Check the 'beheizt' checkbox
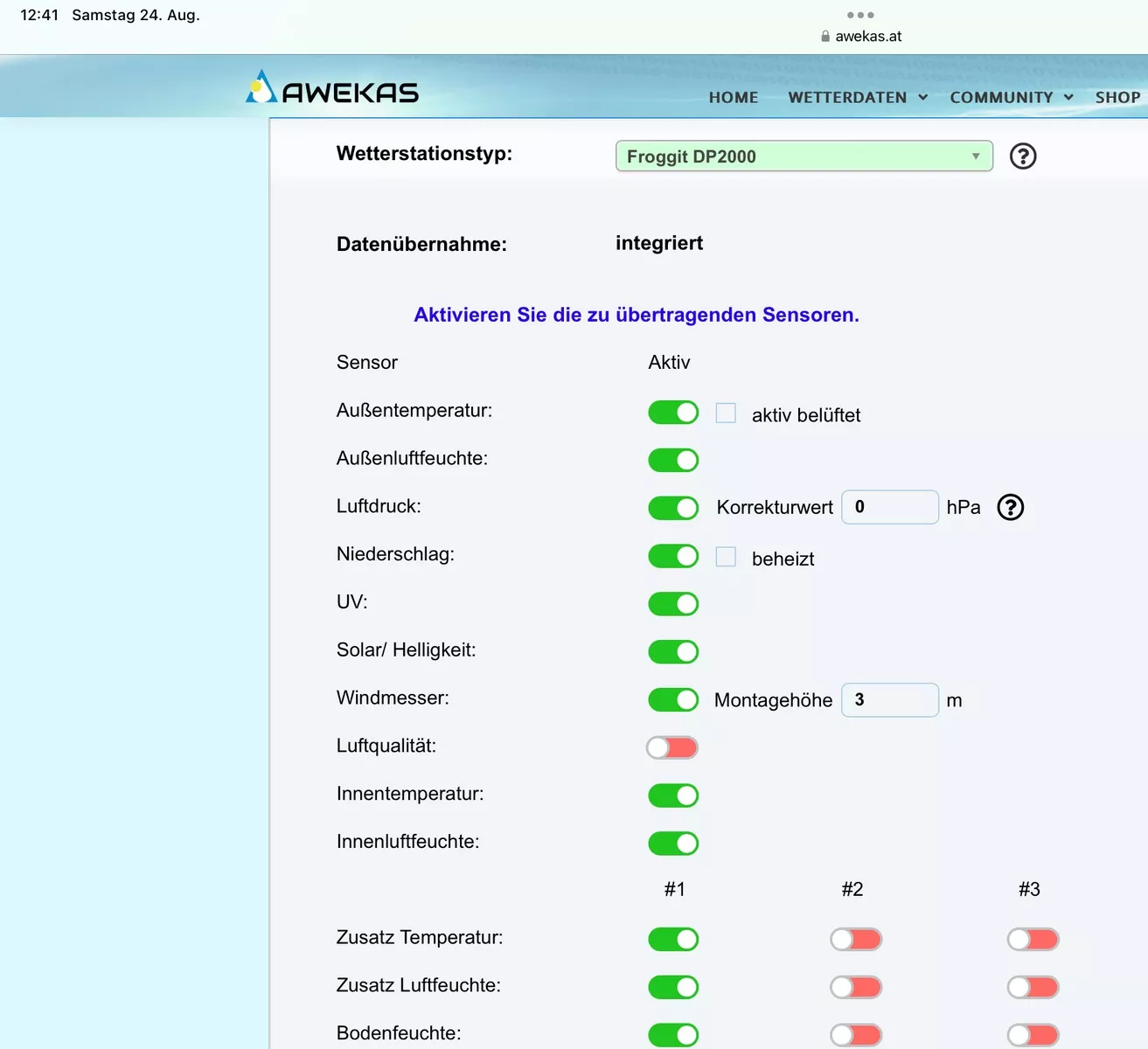 [x=726, y=557]
